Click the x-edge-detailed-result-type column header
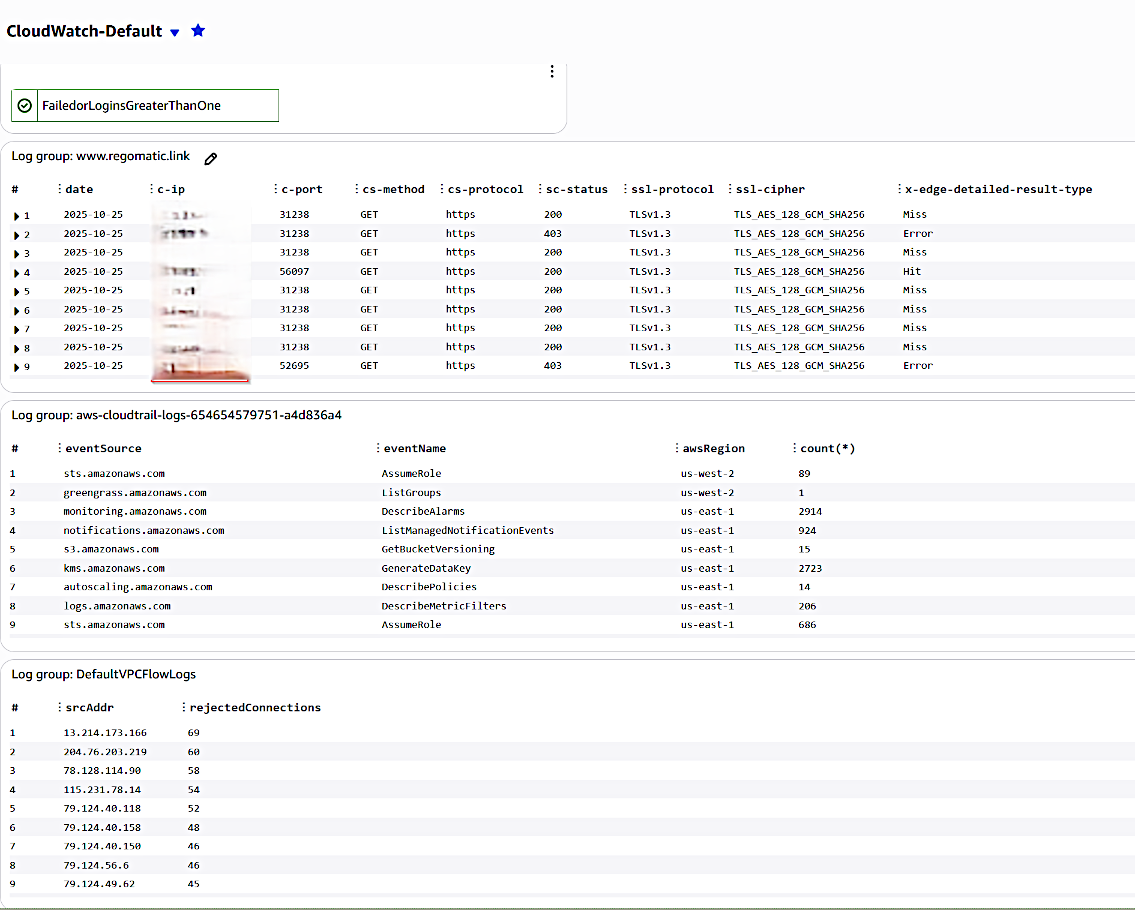1135x910 pixels. coord(998,189)
